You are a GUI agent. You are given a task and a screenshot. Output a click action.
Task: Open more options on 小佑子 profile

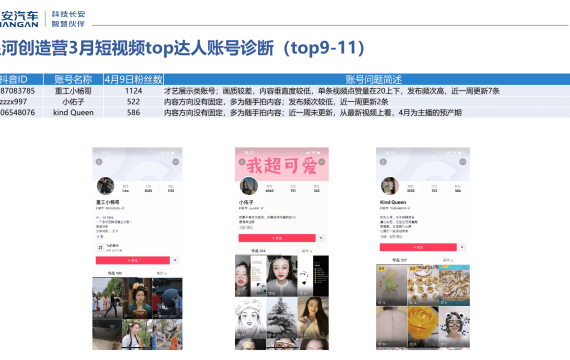point(322,162)
